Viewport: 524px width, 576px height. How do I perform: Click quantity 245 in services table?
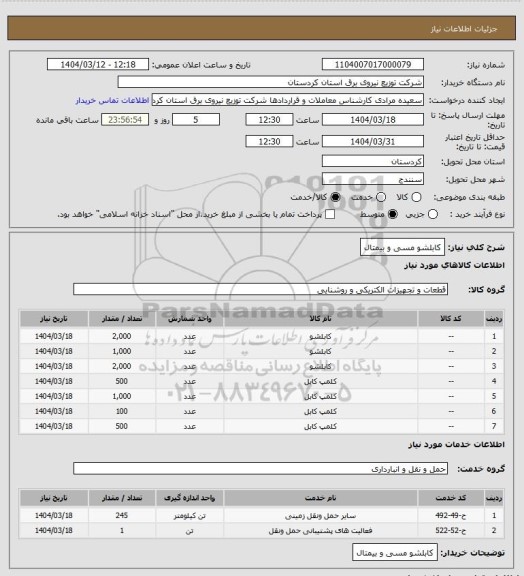coord(122,515)
